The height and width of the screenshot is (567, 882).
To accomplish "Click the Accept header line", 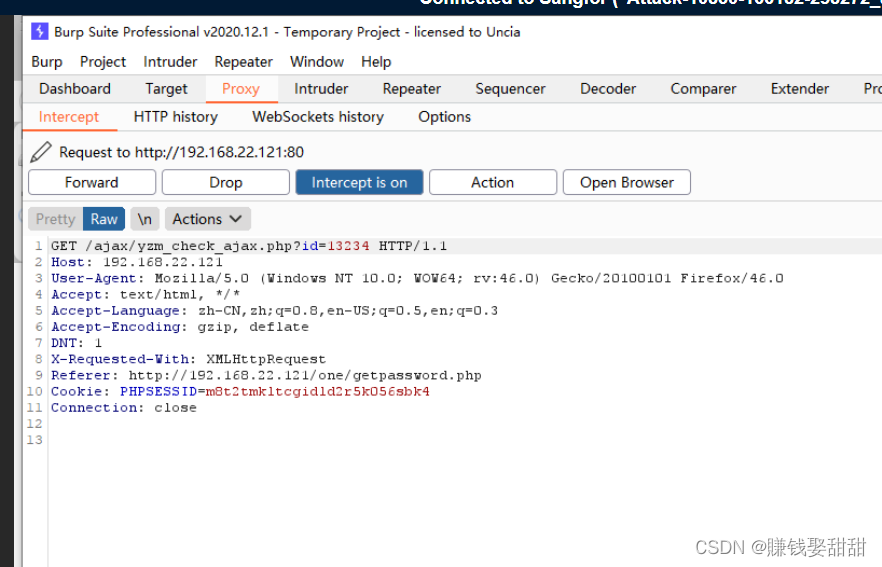I will tap(146, 295).
